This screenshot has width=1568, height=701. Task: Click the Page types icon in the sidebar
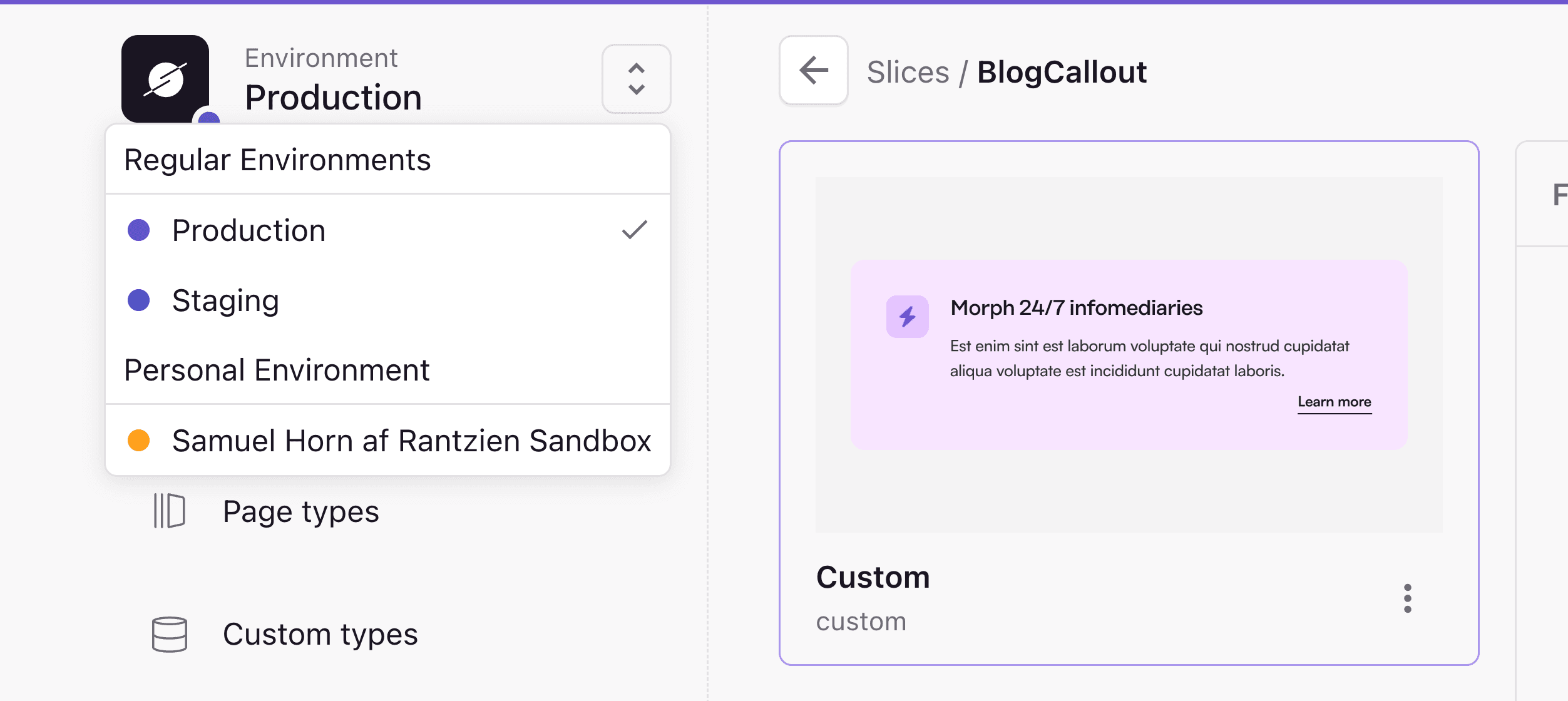(x=168, y=511)
